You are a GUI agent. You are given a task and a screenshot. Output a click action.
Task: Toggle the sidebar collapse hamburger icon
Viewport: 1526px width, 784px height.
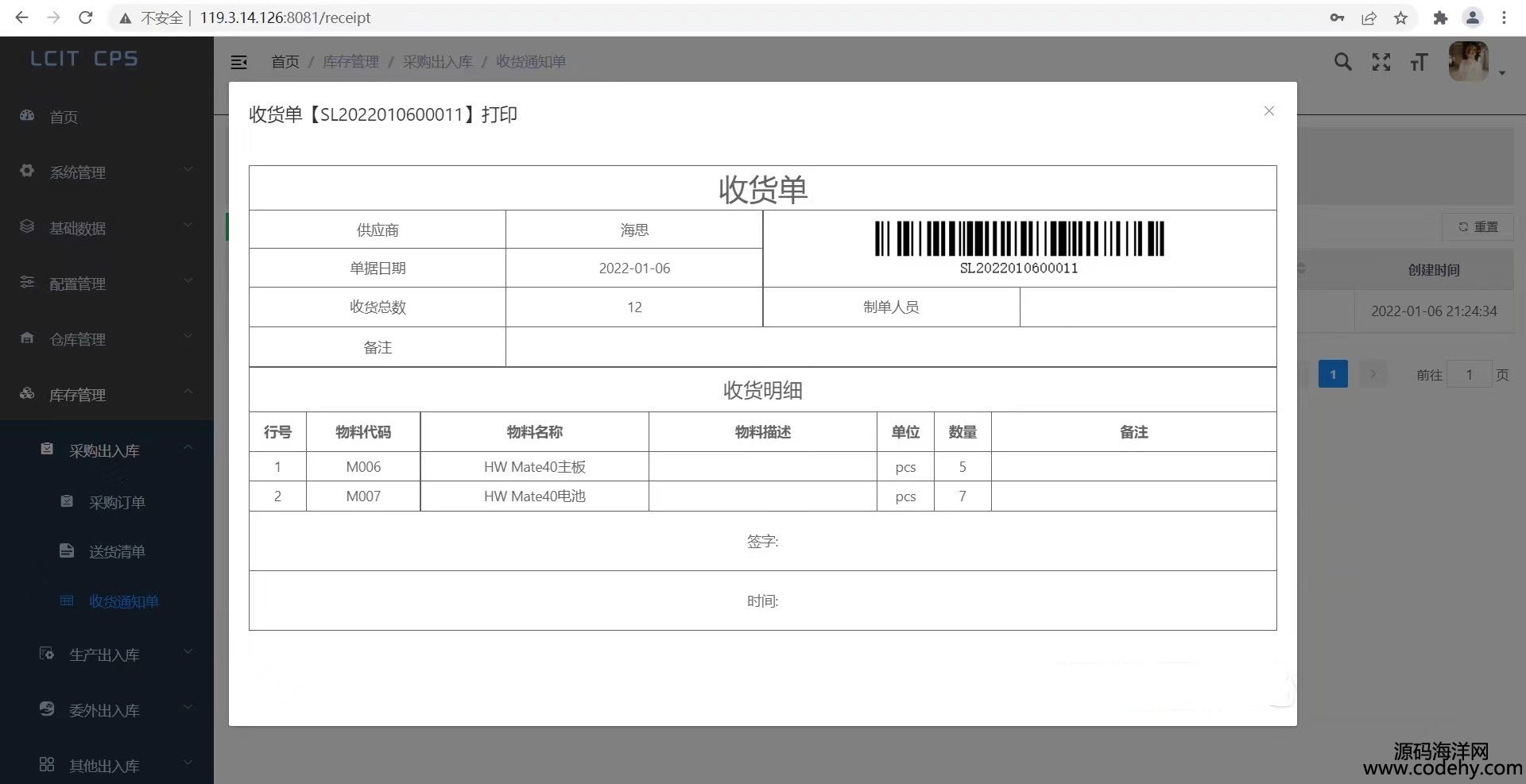pyautogui.click(x=238, y=62)
